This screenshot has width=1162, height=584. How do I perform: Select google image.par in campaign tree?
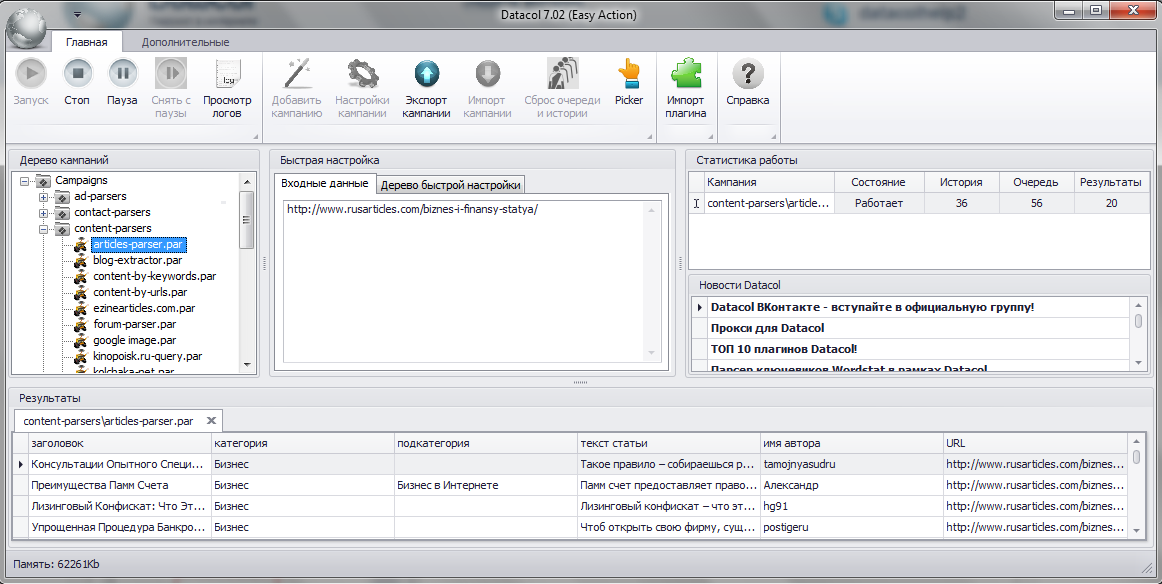pyautogui.click(x=135, y=340)
